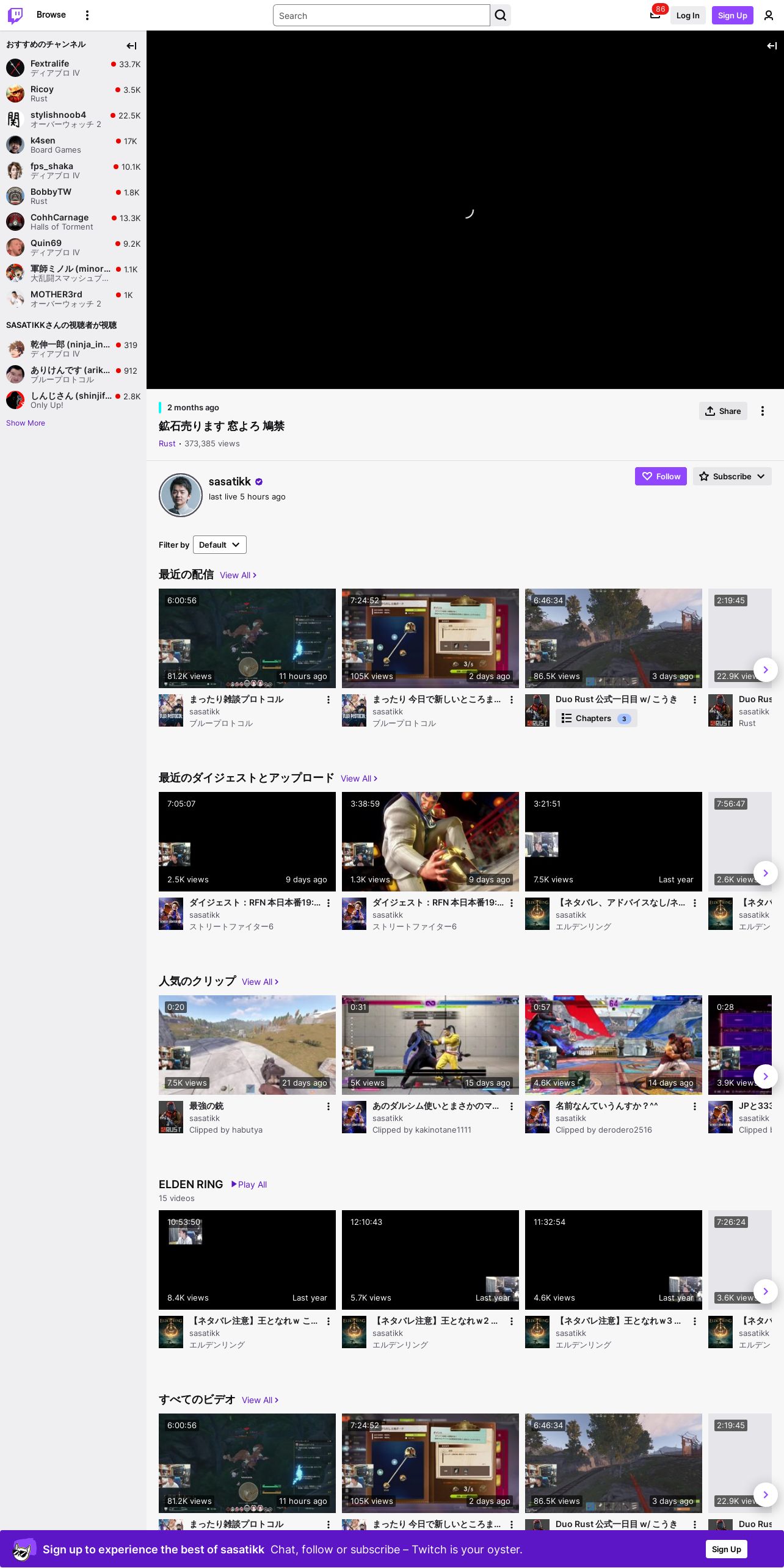
Task: Open options for まったり雑談プロトコル video in 最近の配信
Action: click(x=328, y=700)
